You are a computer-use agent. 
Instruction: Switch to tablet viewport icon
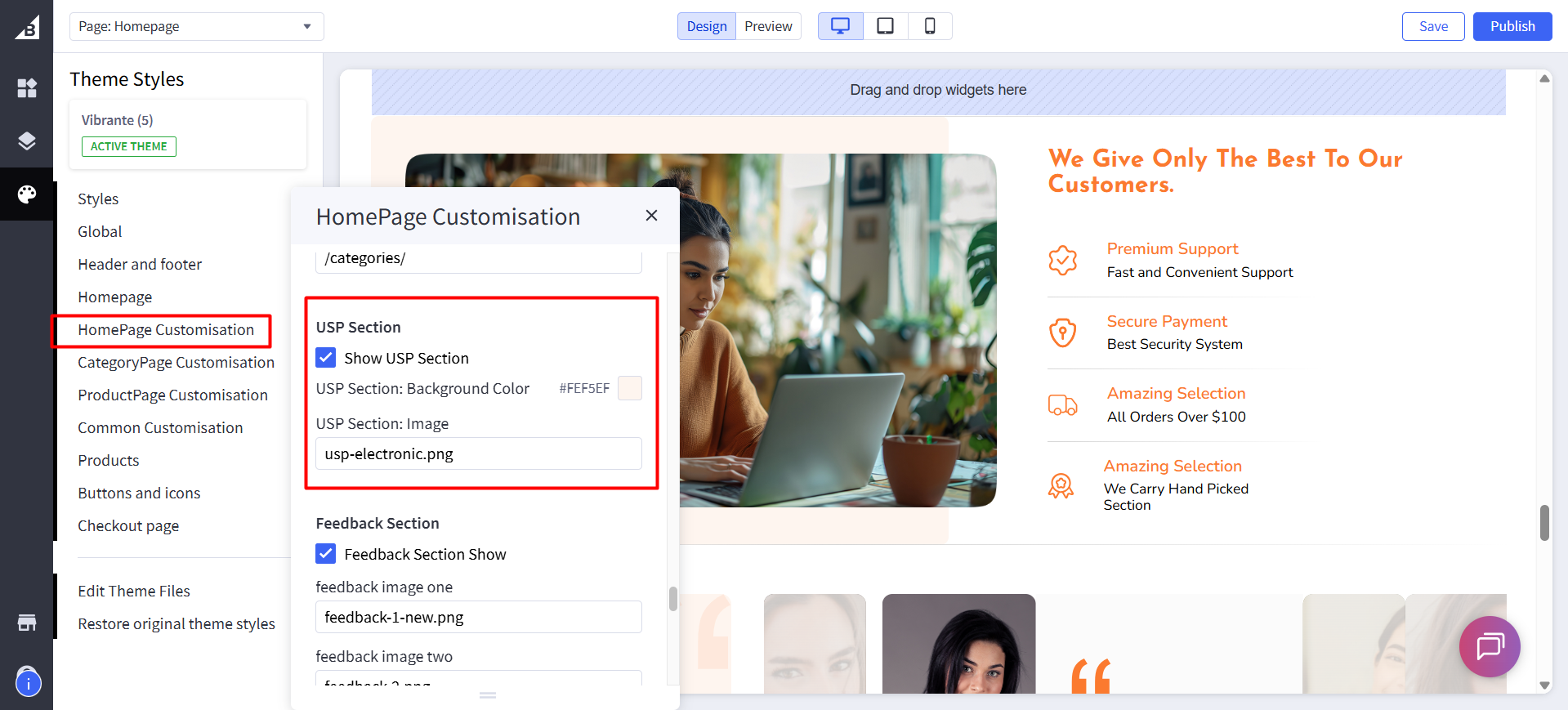click(885, 26)
